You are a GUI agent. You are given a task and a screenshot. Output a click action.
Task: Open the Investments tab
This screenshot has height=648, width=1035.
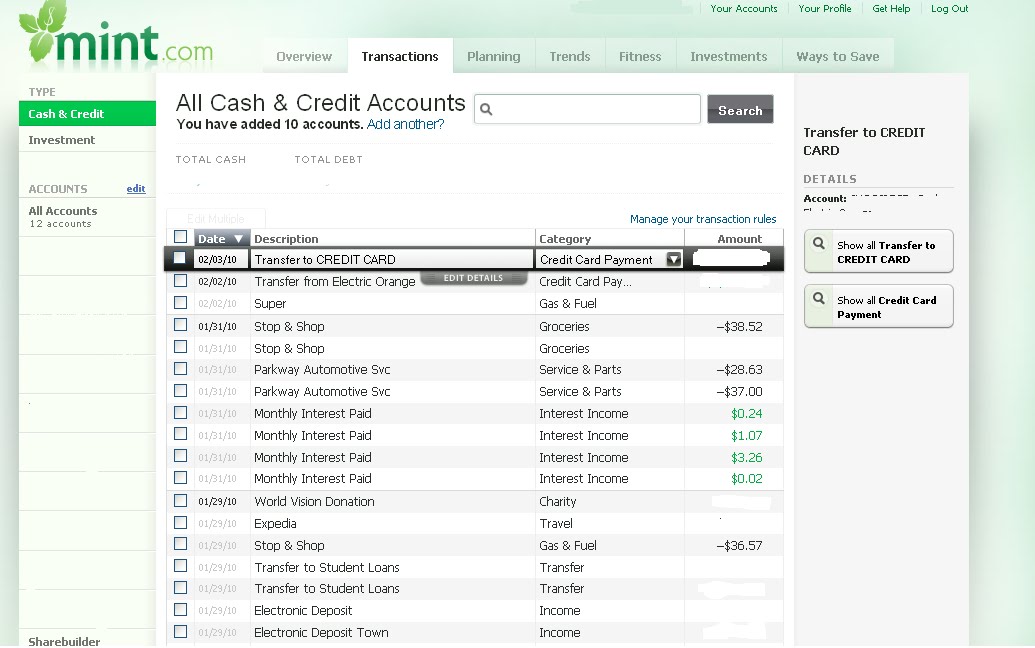(x=729, y=56)
